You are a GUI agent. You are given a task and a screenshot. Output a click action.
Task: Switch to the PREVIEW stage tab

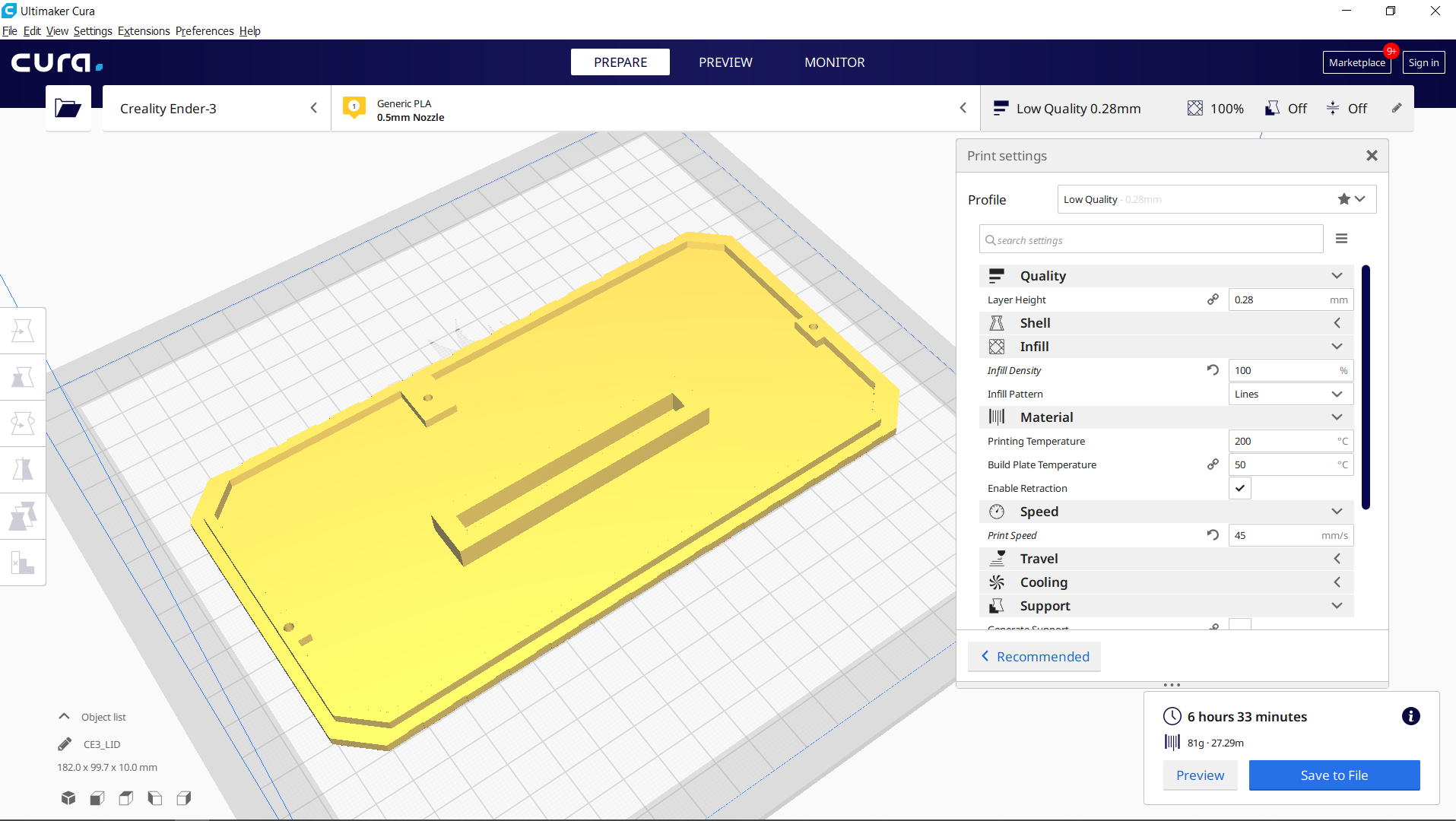[725, 62]
